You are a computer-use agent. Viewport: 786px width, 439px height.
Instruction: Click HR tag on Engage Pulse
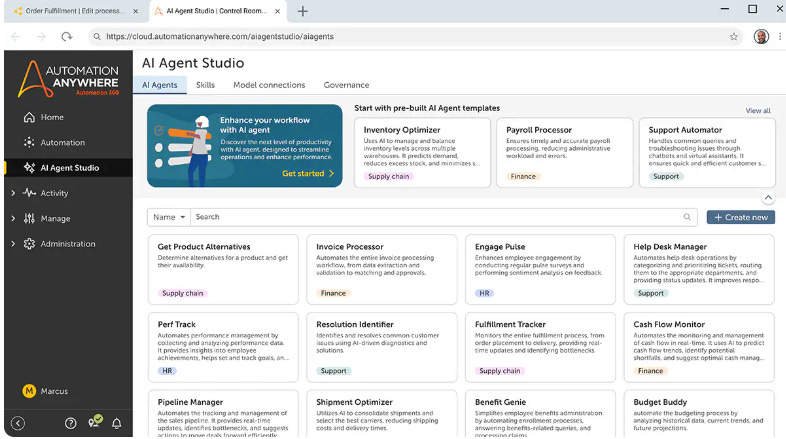point(484,293)
